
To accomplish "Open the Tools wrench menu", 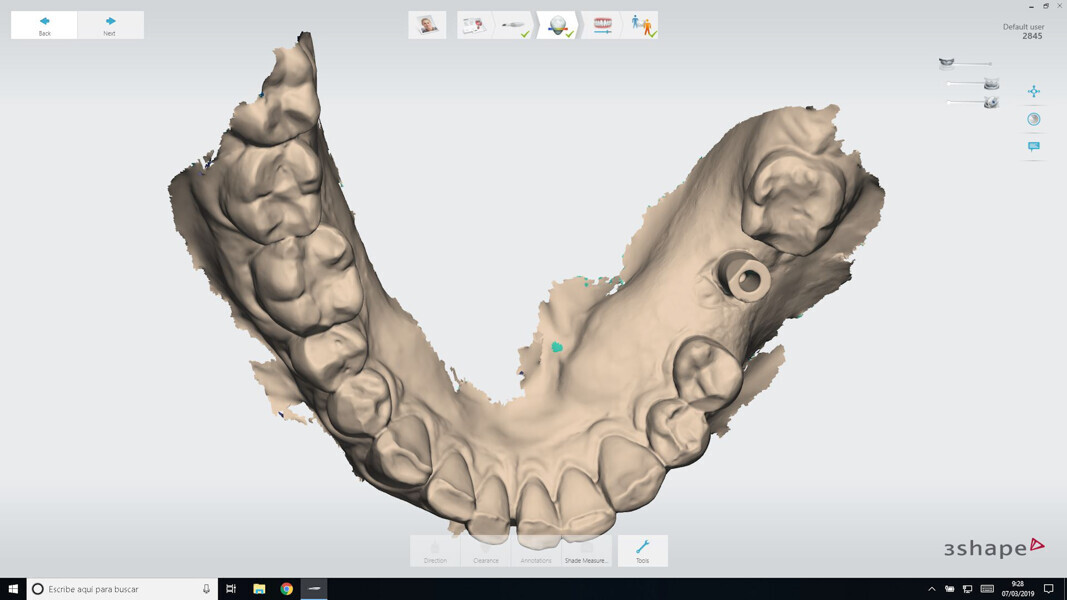I will tap(642, 550).
